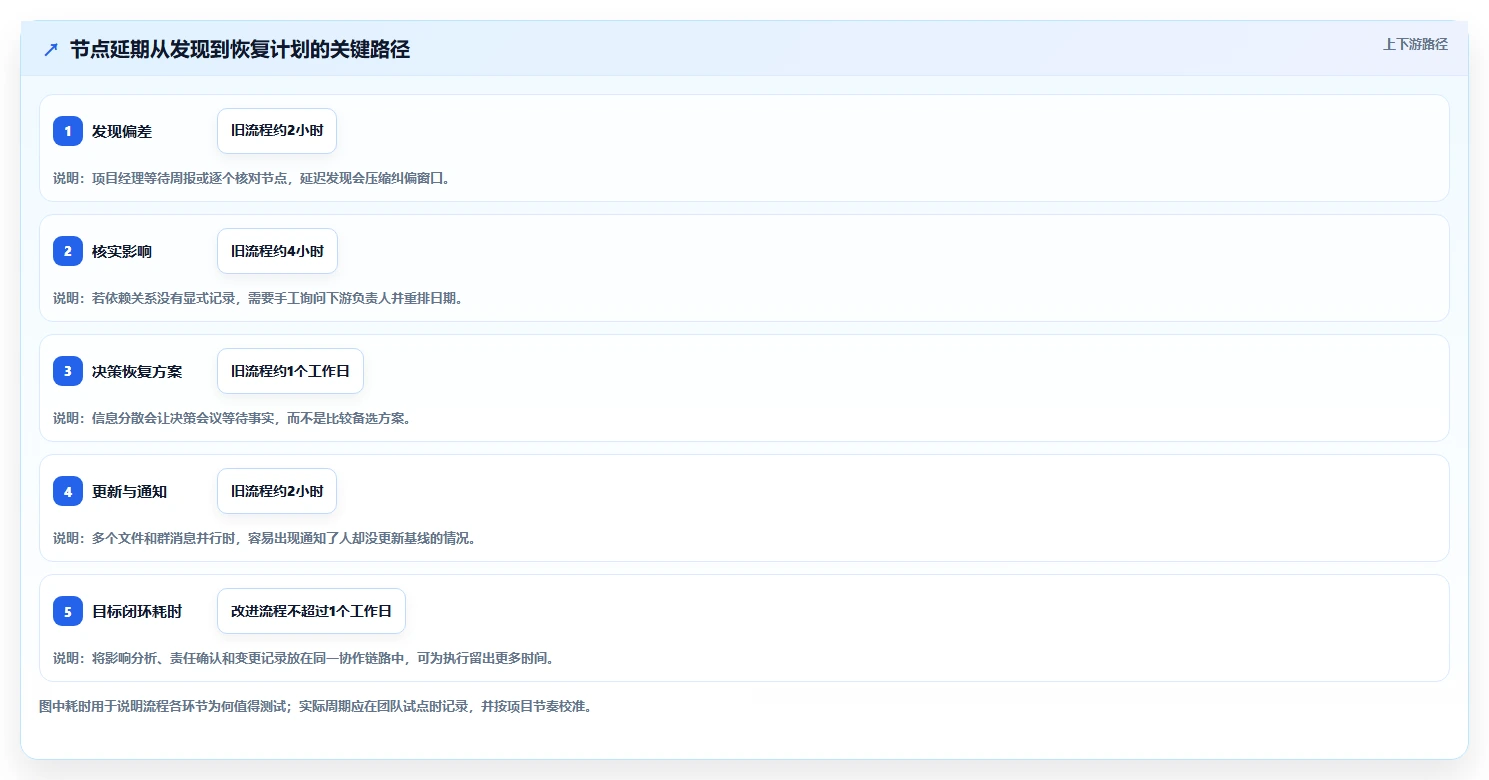Click the 旧流程约2小时 pill in 发现偏差 row
This screenshot has width=1489, height=780.
click(x=277, y=131)
